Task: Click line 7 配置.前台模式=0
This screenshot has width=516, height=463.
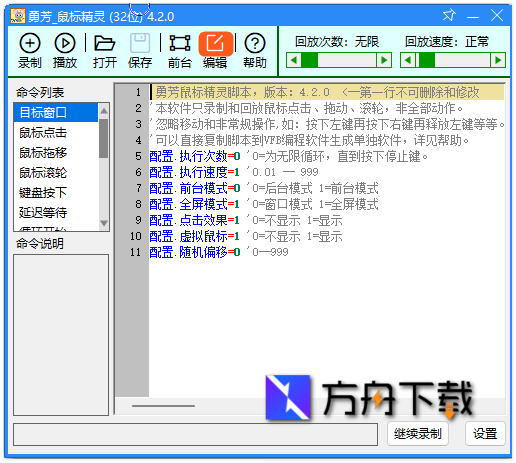Action: click(195, 188)
